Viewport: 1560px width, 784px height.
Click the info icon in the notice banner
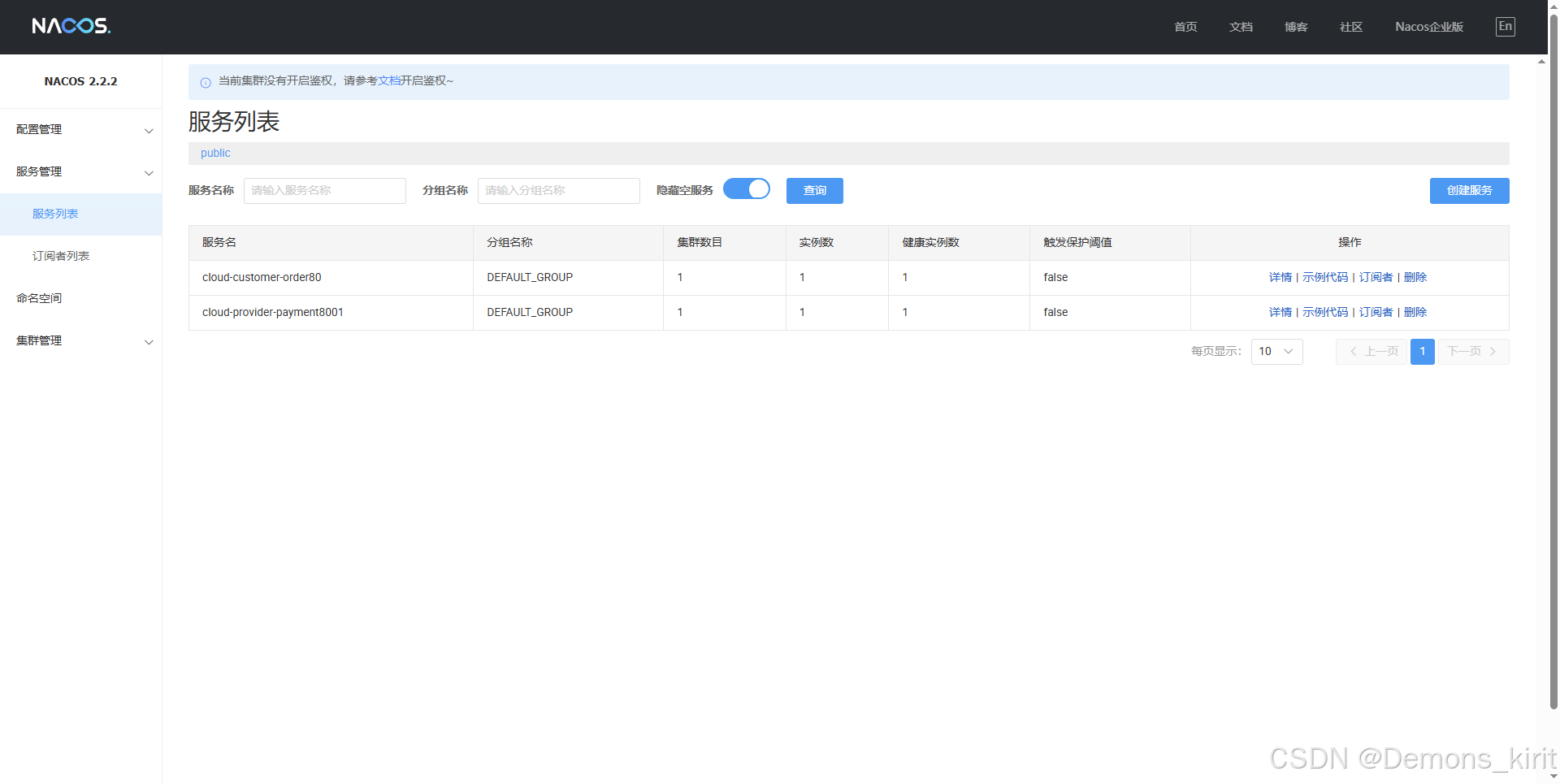pyautogui.click(x=206, y=82)
